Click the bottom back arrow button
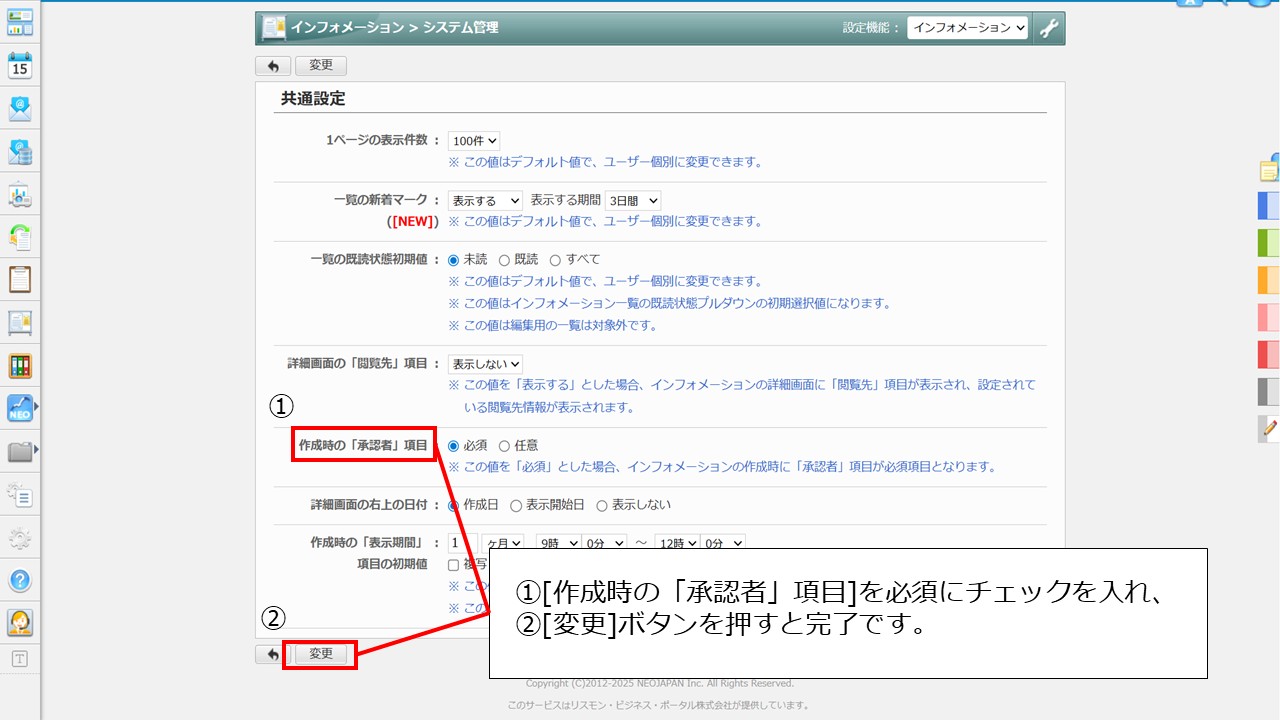Image resolution: width=1280 pixels, height=720 pixels. click(x=272, y=654)
